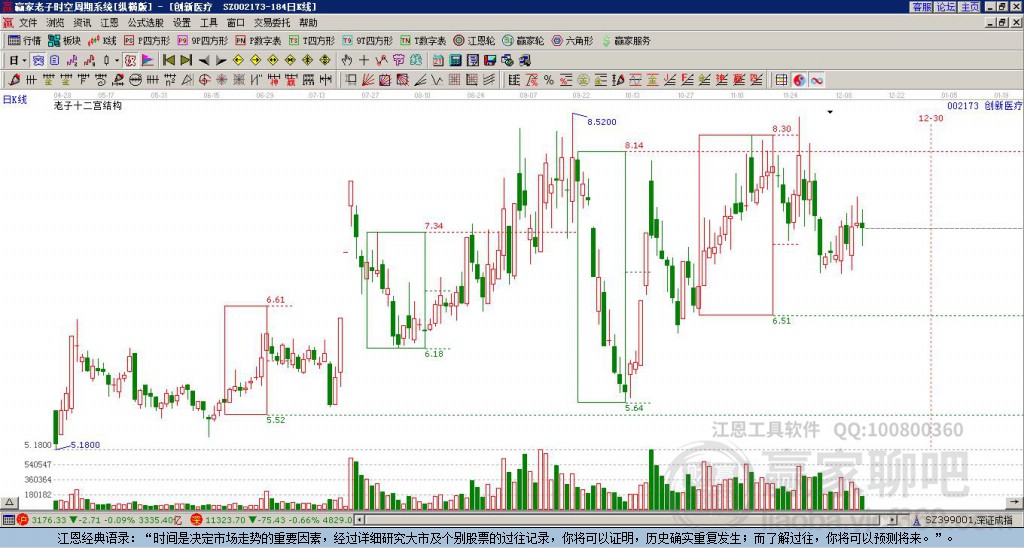Click the red circular target icon
Screen dimensions: 1024x548
coord(204,80)
